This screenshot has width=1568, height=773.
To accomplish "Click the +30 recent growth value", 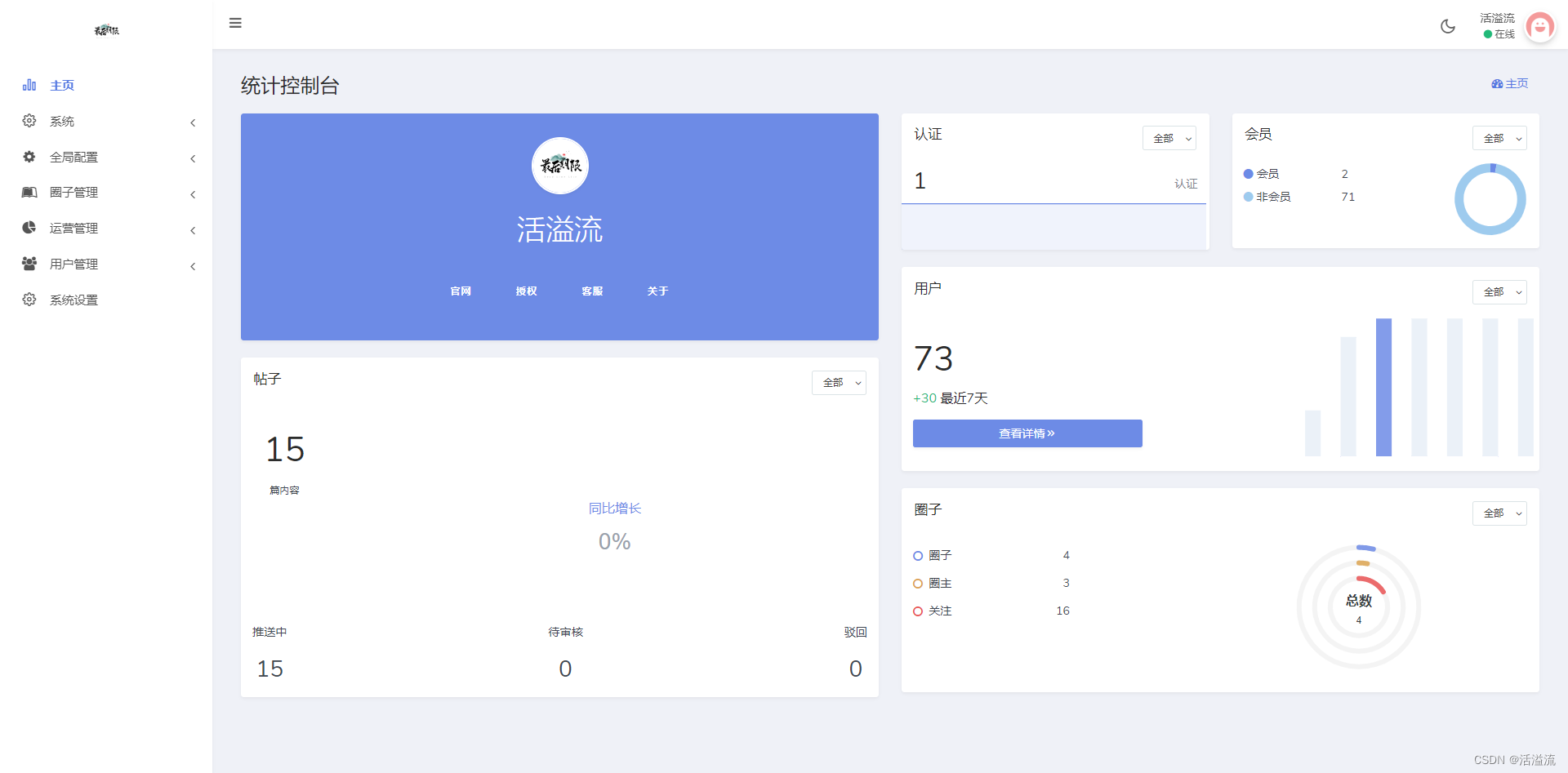I will tap(924, 398).
